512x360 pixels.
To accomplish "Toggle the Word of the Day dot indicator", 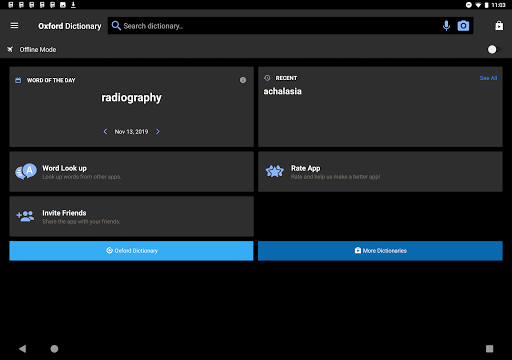I will pyautogui.click(x=243, y=80).
